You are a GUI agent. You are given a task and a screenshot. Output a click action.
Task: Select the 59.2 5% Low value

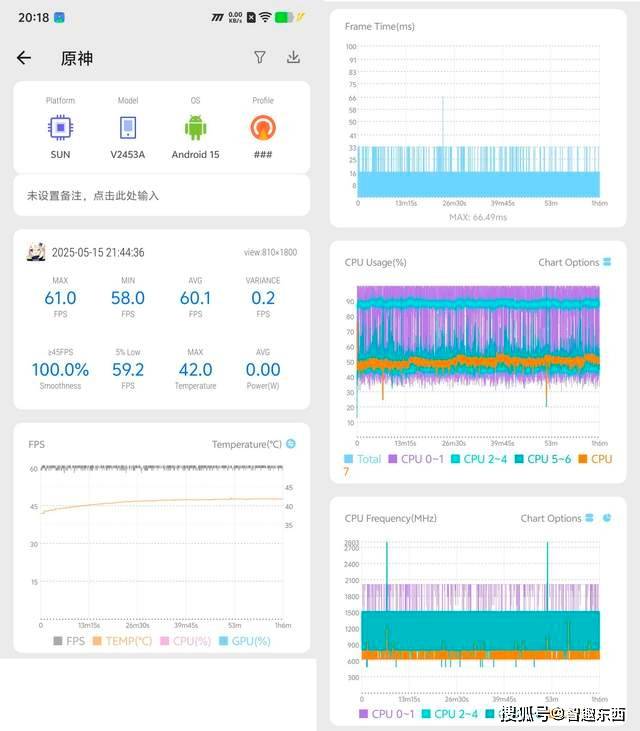pos(128,370)
